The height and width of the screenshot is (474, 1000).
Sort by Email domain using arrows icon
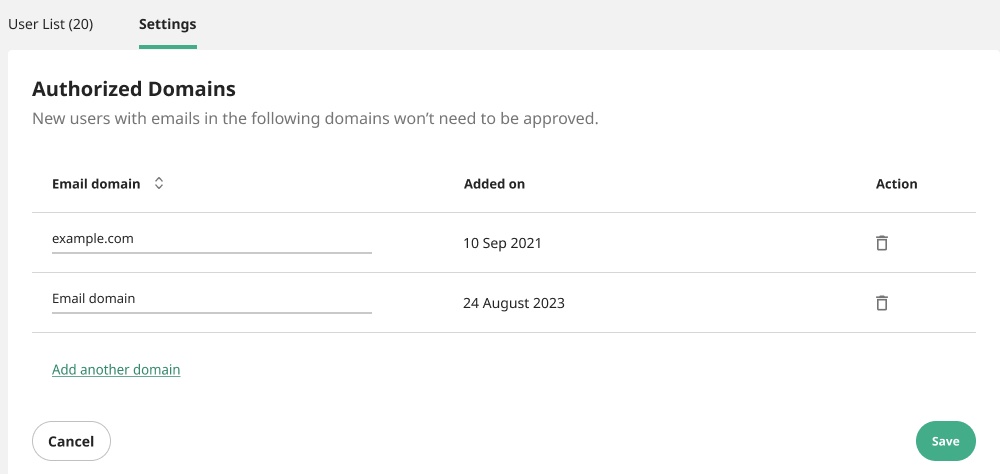pyautogui.click(x=159, y=183)
